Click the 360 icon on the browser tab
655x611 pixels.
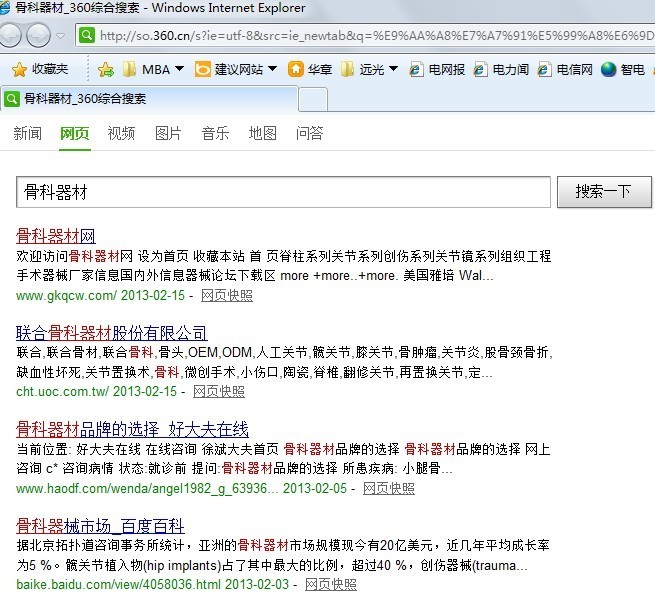[x=12, y=99]
